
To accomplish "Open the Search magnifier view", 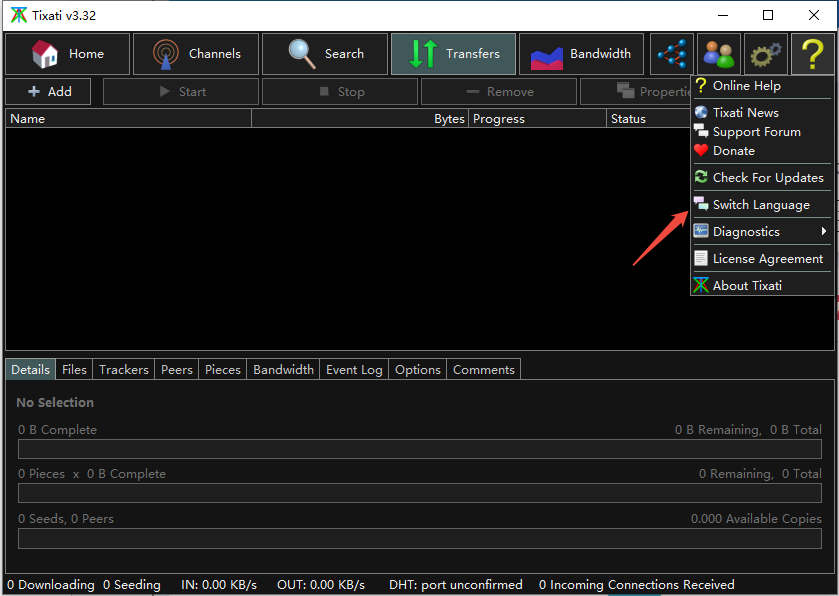I will click(325, 54).
